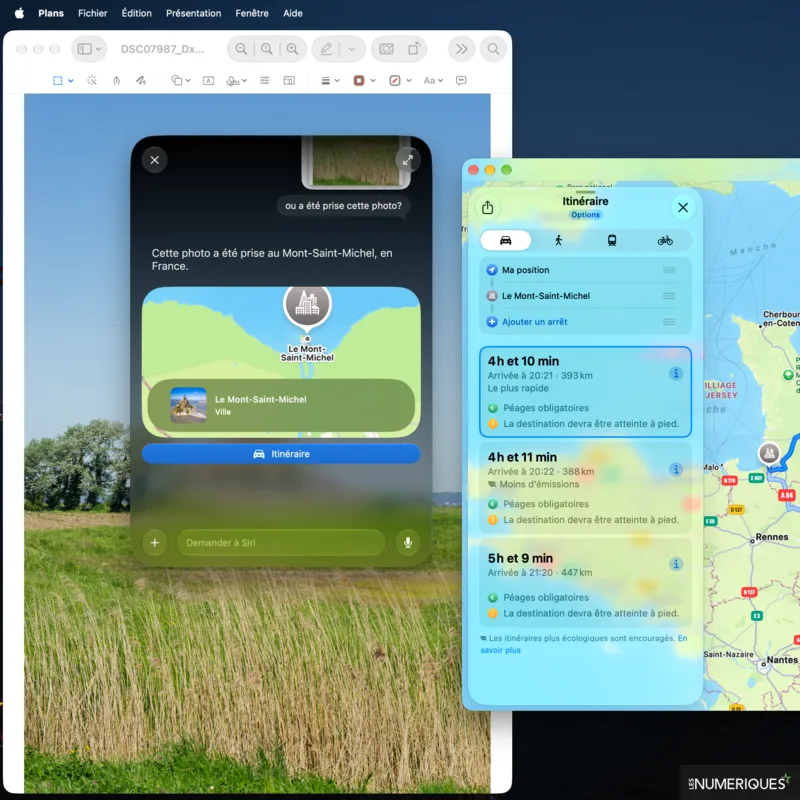
Task: Click the actual size zoom icon in Preview
Action: [x=266, y=49]
